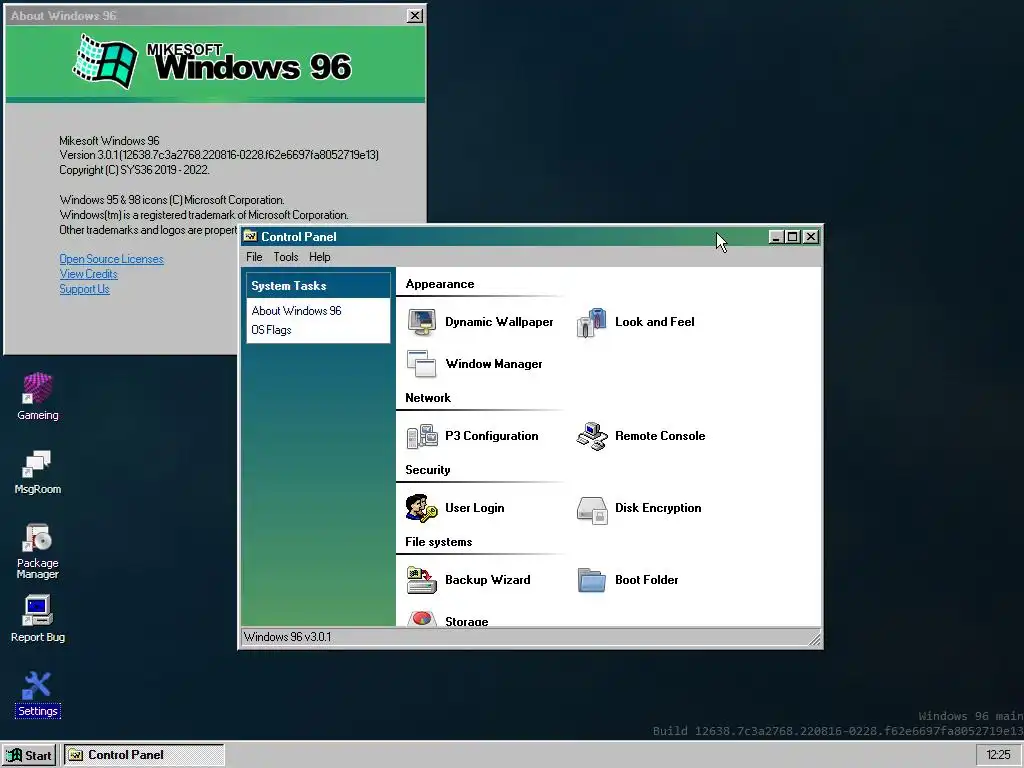
Task: Open the Help menu in Control Panel
Action: coord(319,257)
